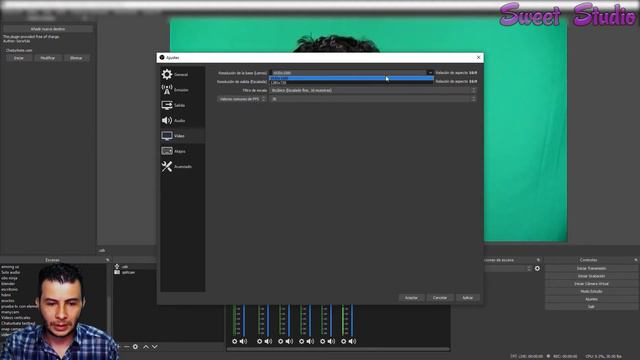
Task: Adjust first mixer channel blue volume slider
Action: click(x=244, y=320)
